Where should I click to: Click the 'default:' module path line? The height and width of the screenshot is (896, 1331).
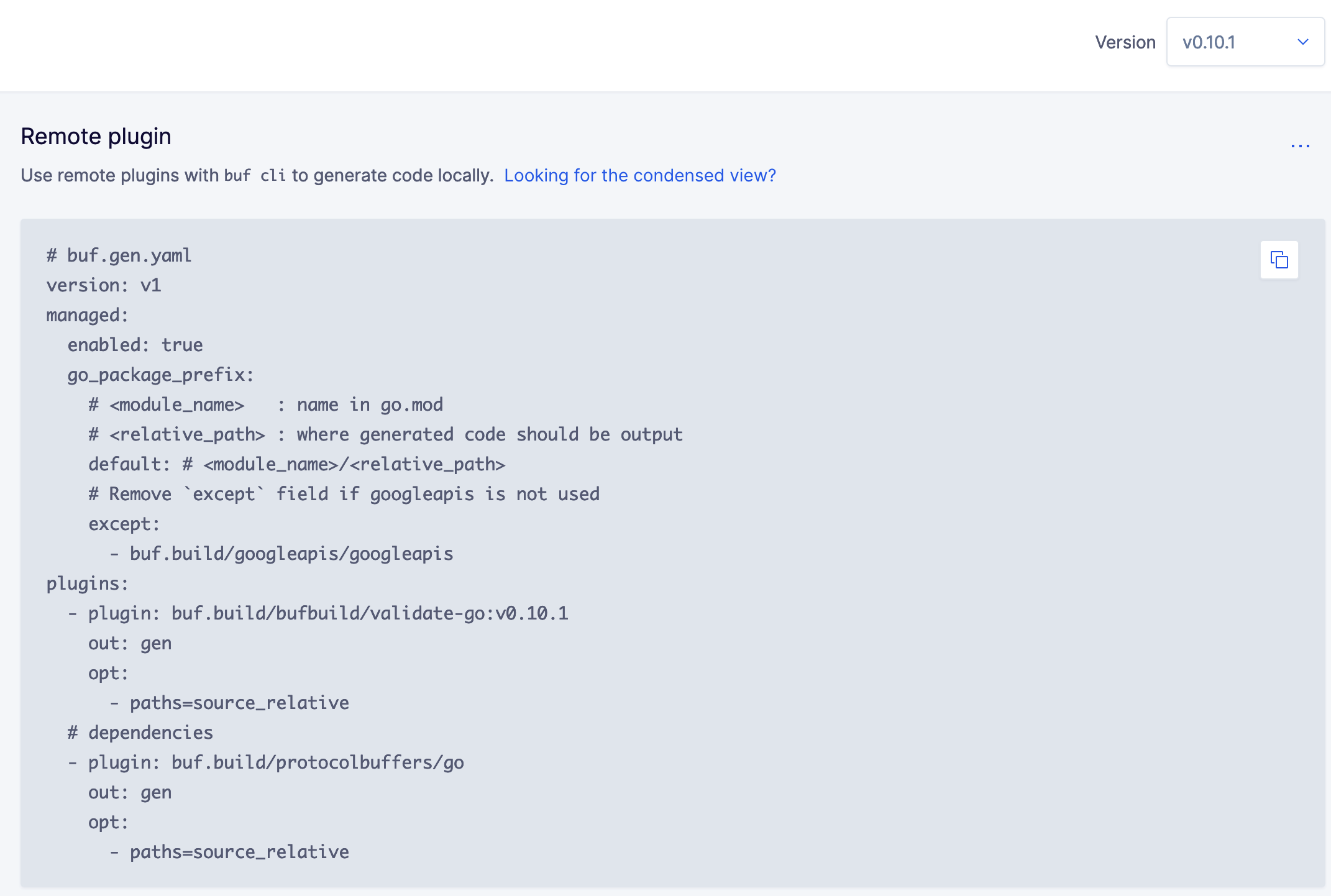296,464
